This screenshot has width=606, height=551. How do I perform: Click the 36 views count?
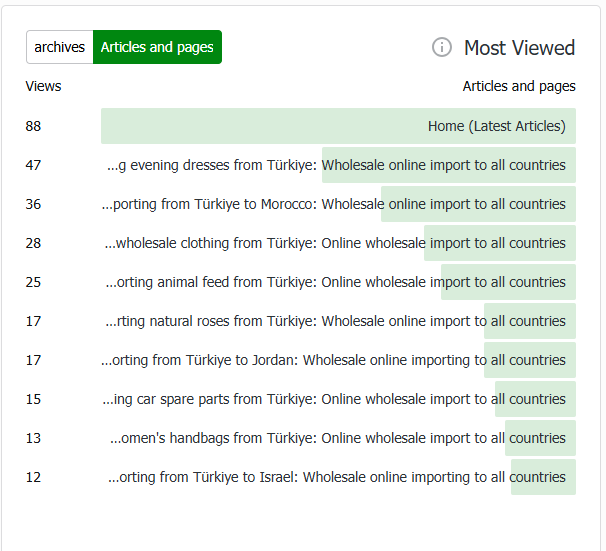33,204
